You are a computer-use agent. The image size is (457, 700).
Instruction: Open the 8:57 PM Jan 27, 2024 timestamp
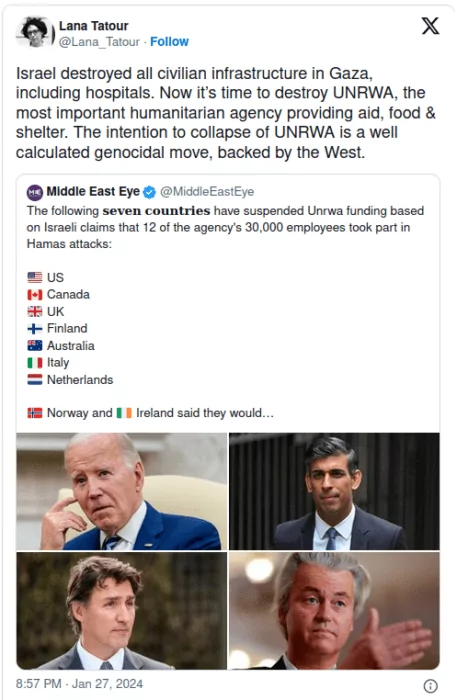click(x=79, y=684)
